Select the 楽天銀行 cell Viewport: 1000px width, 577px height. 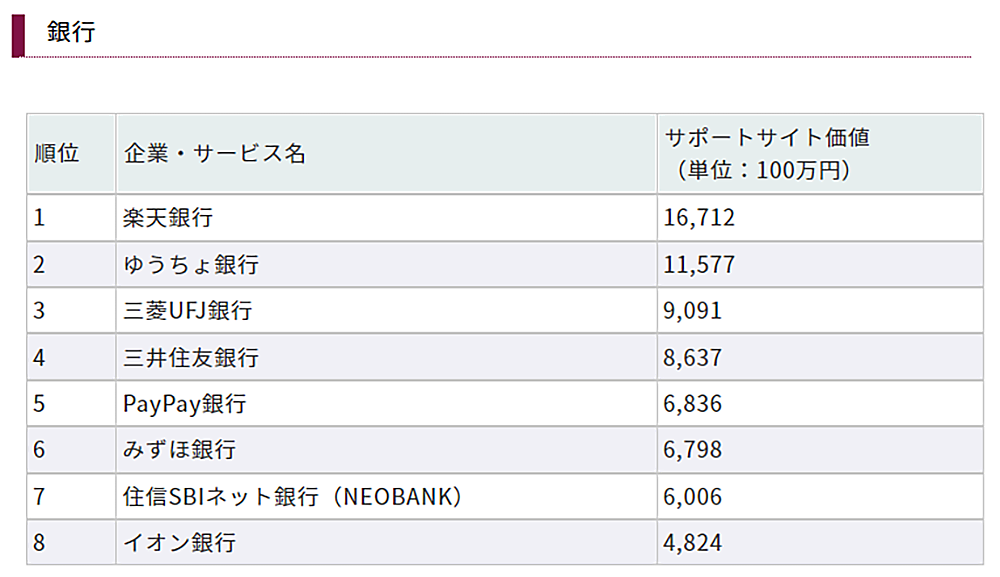pyautogui.click(x=168, y=217)
